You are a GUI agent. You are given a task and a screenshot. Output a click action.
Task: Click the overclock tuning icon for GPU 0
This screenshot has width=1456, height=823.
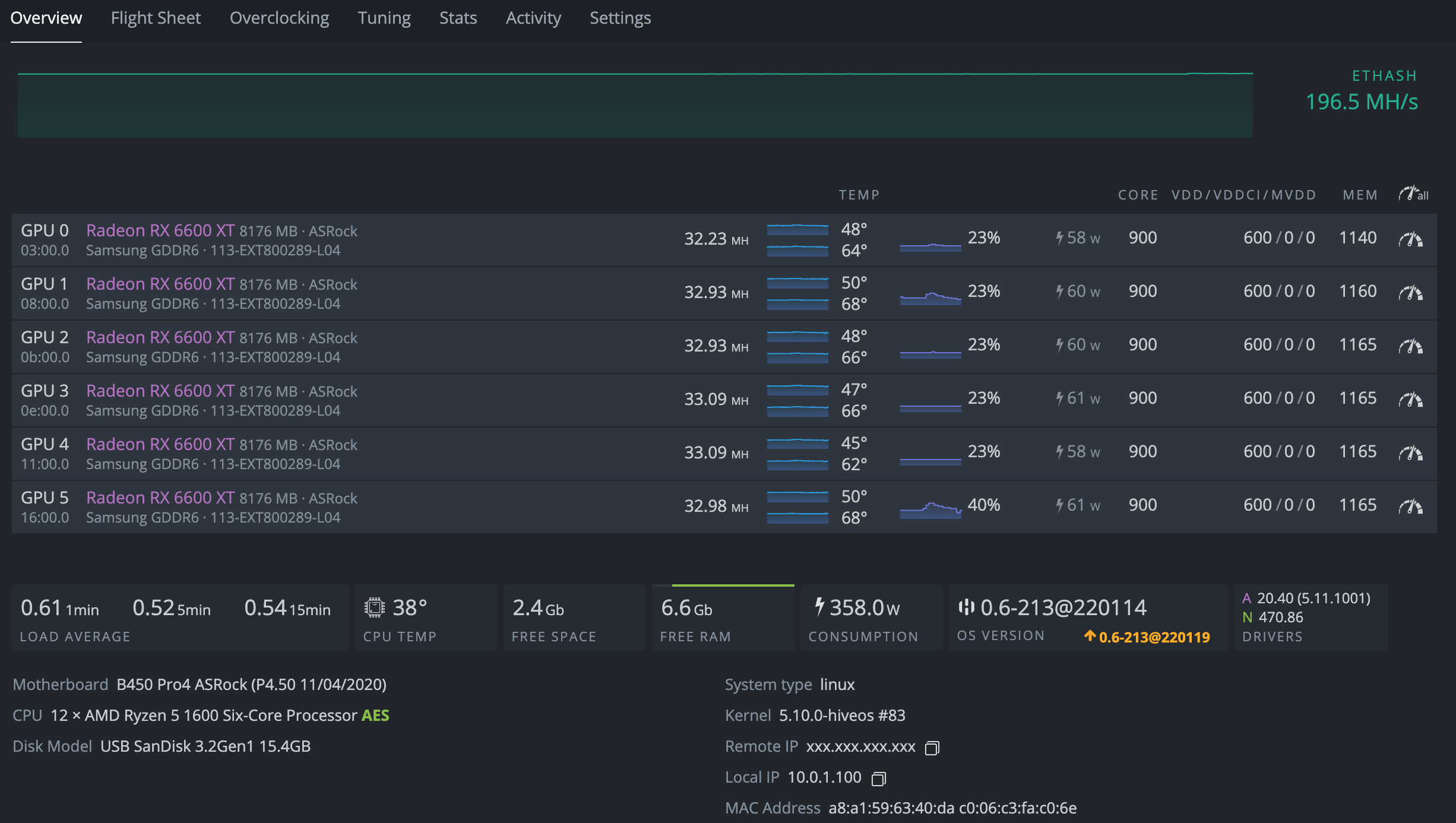pos(1410,239)
